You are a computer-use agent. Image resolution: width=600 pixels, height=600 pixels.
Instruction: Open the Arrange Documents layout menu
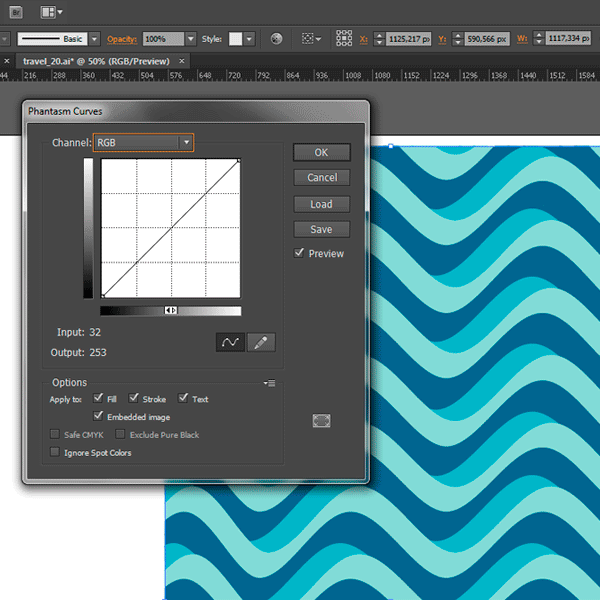(51, 12)
